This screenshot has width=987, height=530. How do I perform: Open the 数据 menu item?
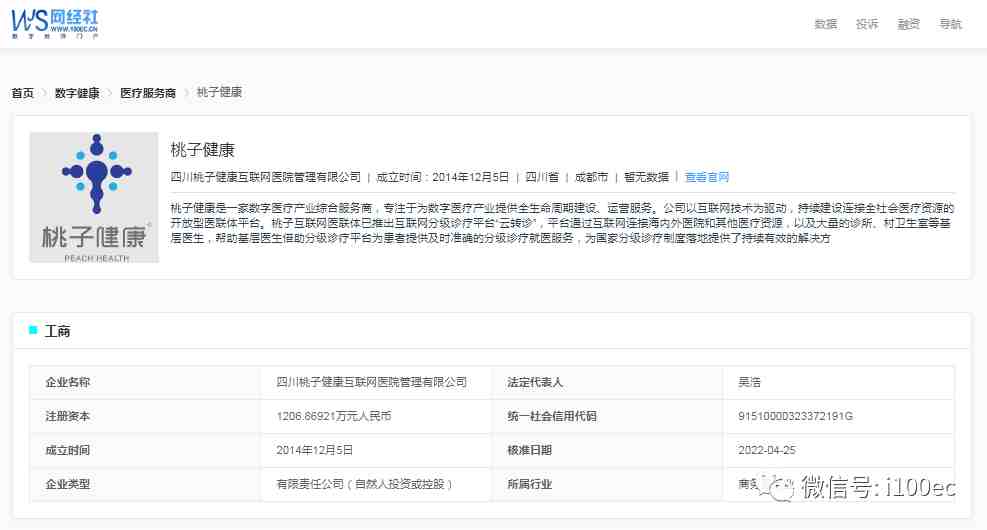(x=825, y=24)
